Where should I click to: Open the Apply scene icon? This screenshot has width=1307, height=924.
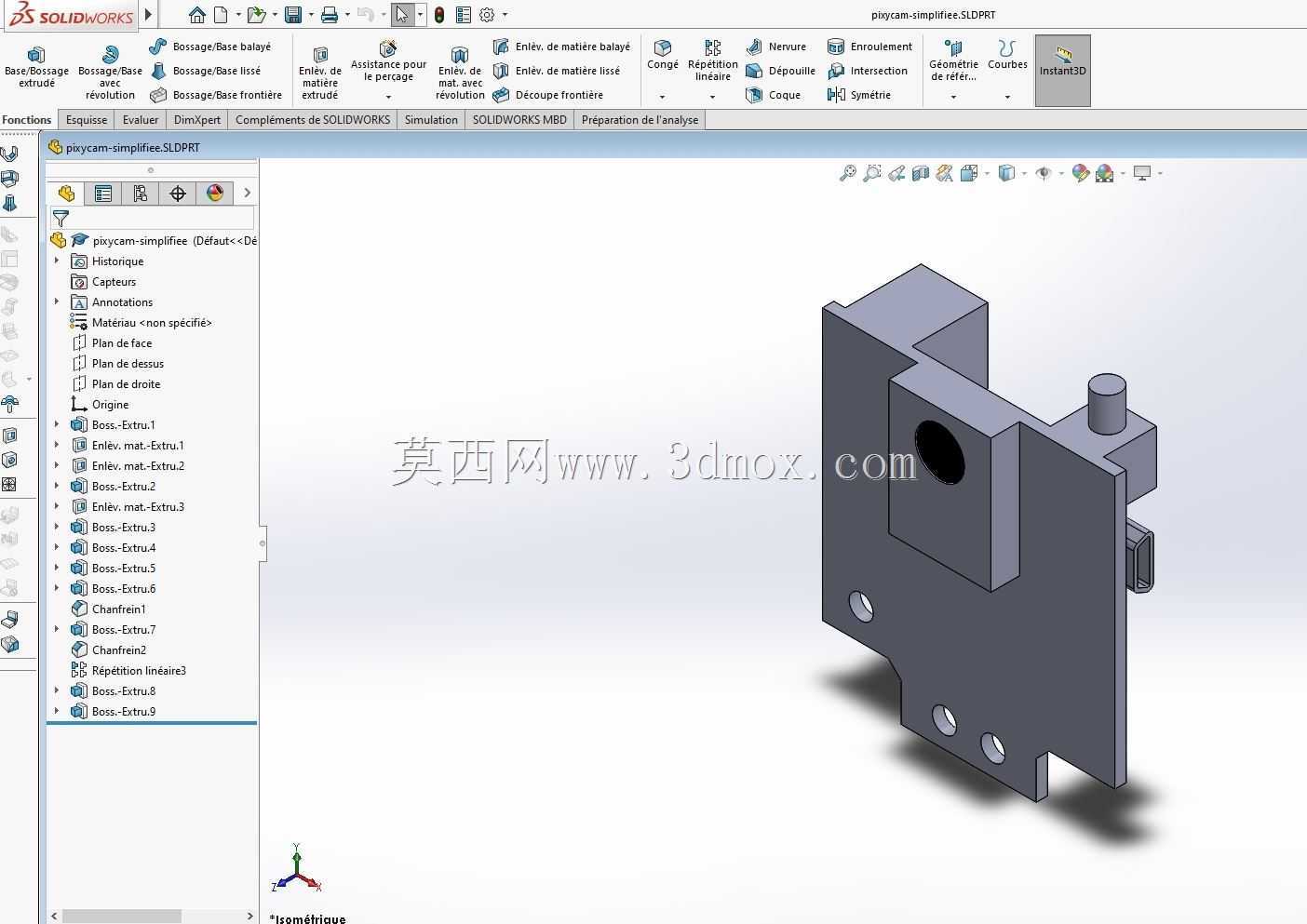click(x=1104, y=173)
